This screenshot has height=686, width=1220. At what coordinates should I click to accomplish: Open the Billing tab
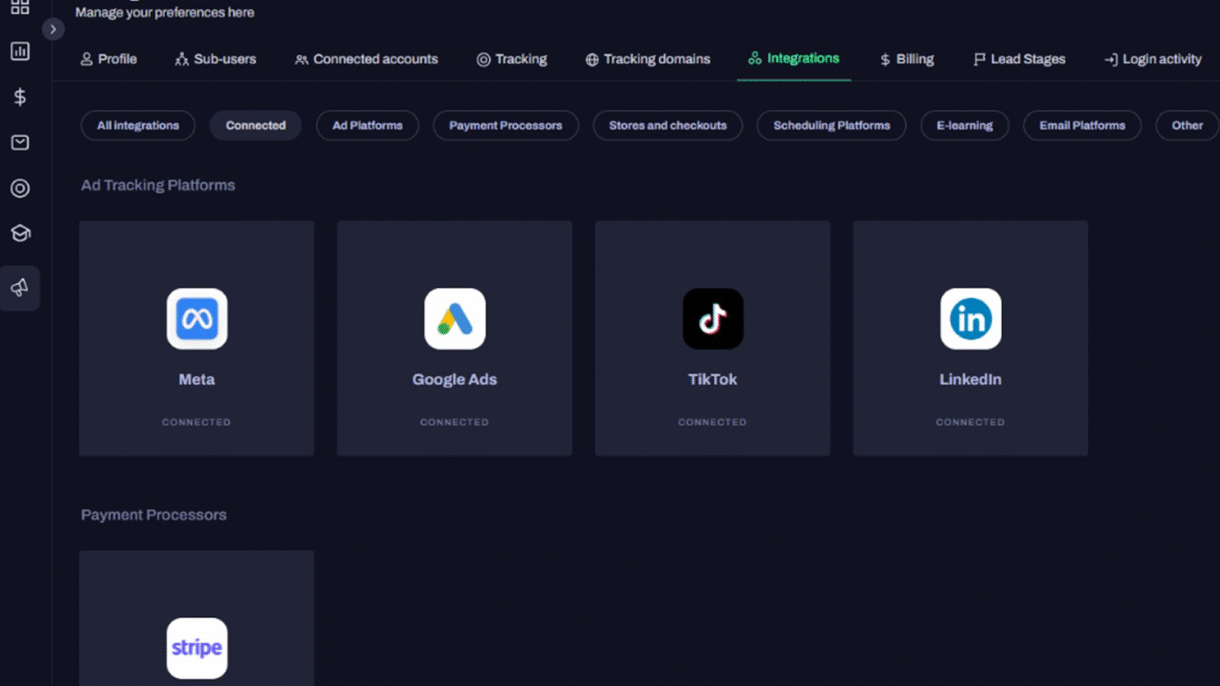pos(907,59)
